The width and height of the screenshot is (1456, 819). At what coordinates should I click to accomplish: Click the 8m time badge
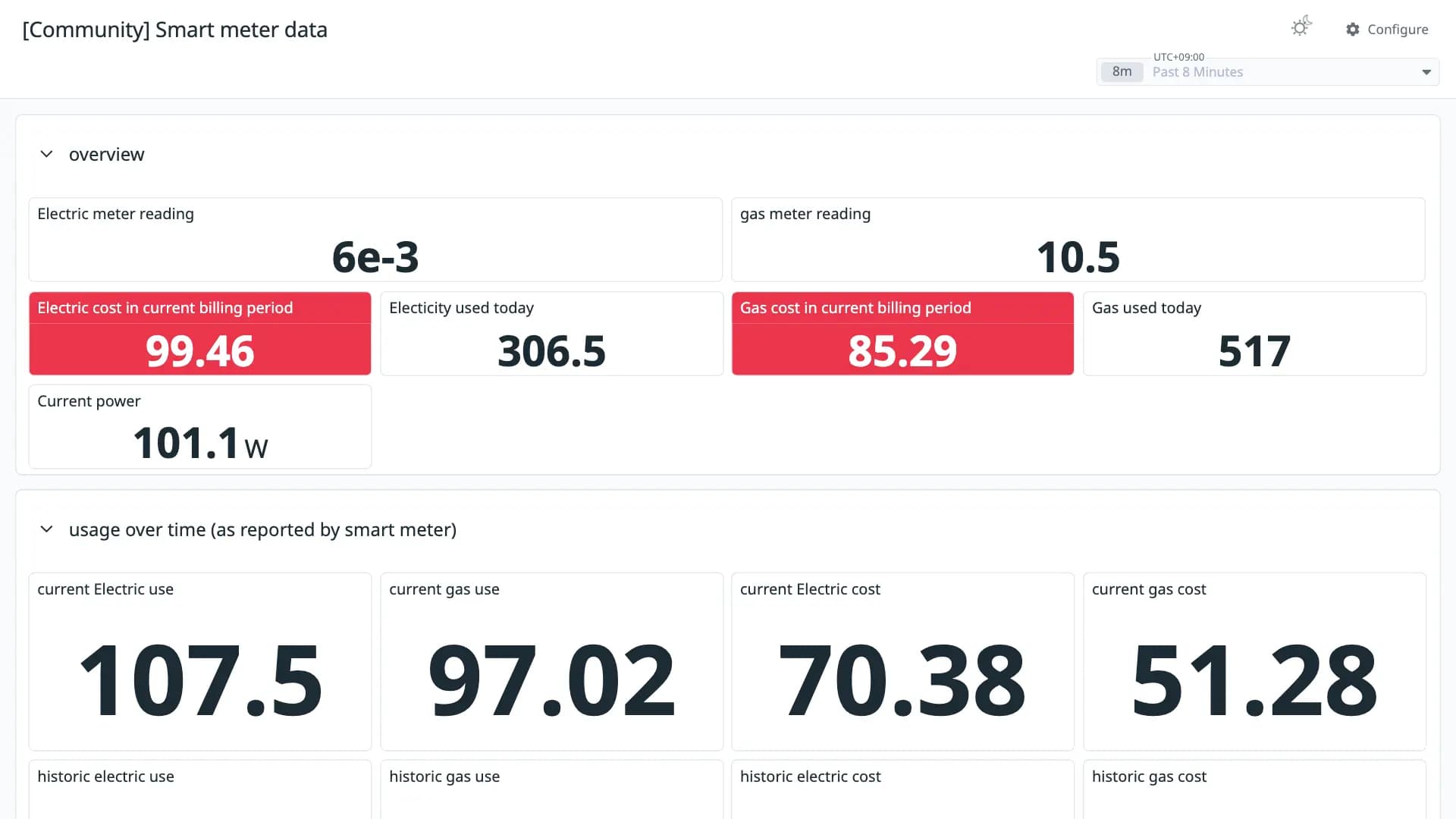pos(1122,72)
